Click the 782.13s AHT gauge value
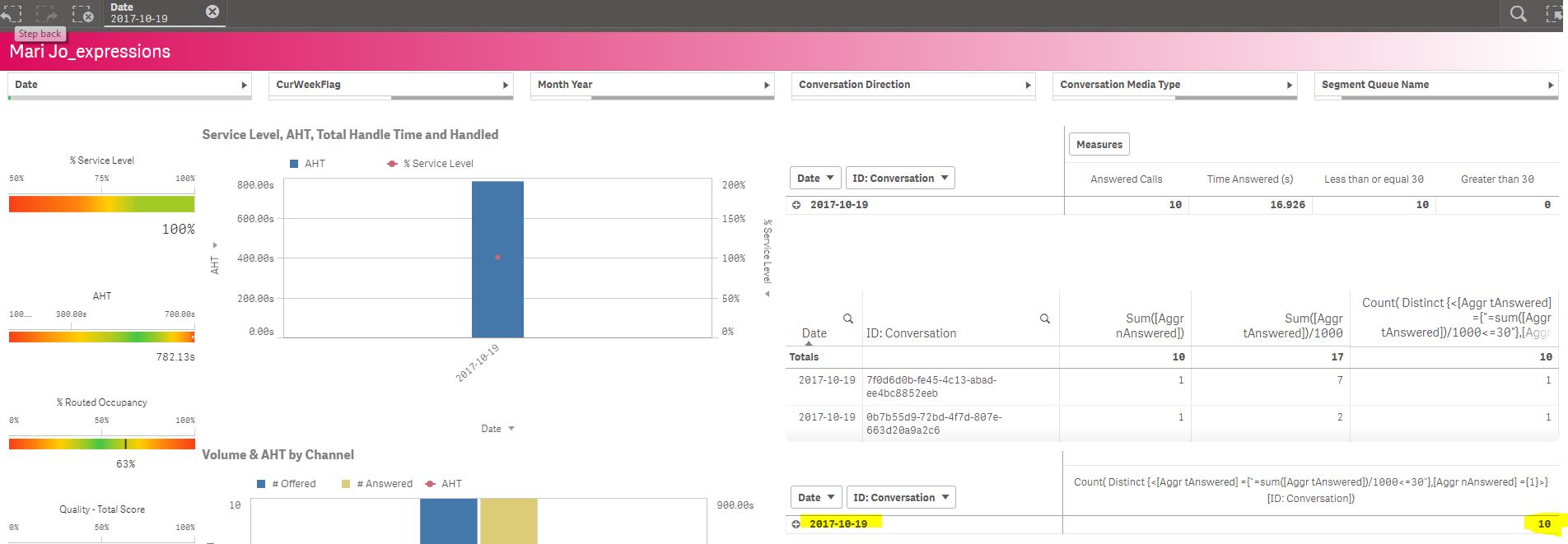Screen dimensions: 1568x544 point(175,357)
